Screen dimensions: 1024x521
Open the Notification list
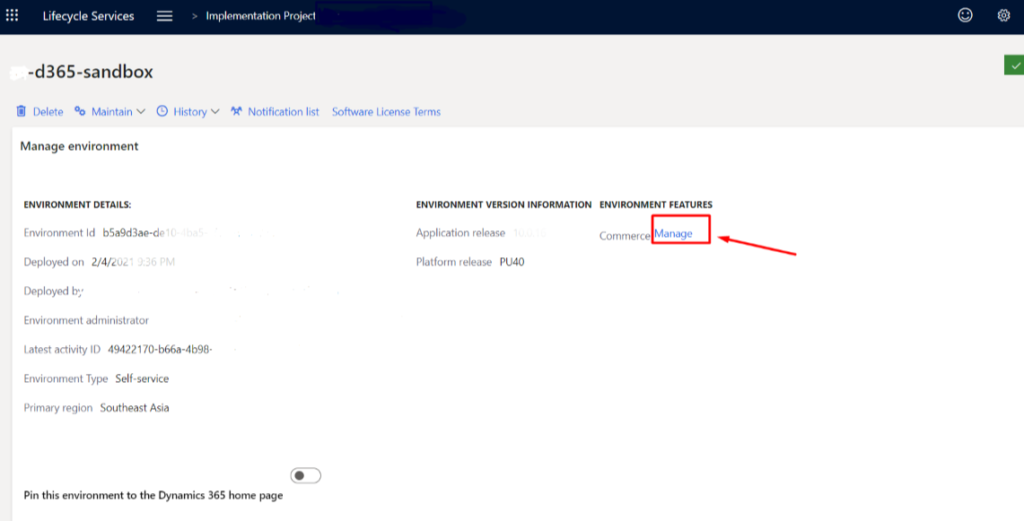283,112
